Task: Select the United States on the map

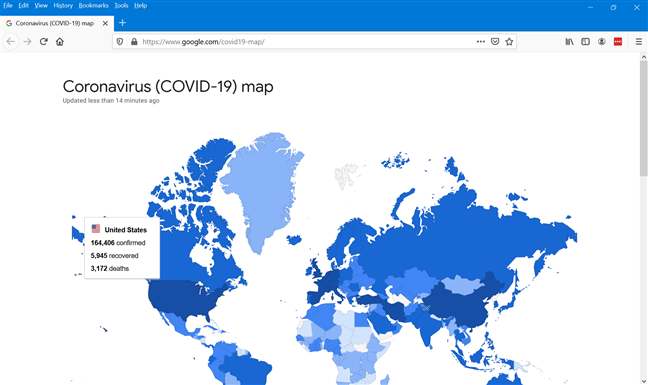Action: [182, 299]
